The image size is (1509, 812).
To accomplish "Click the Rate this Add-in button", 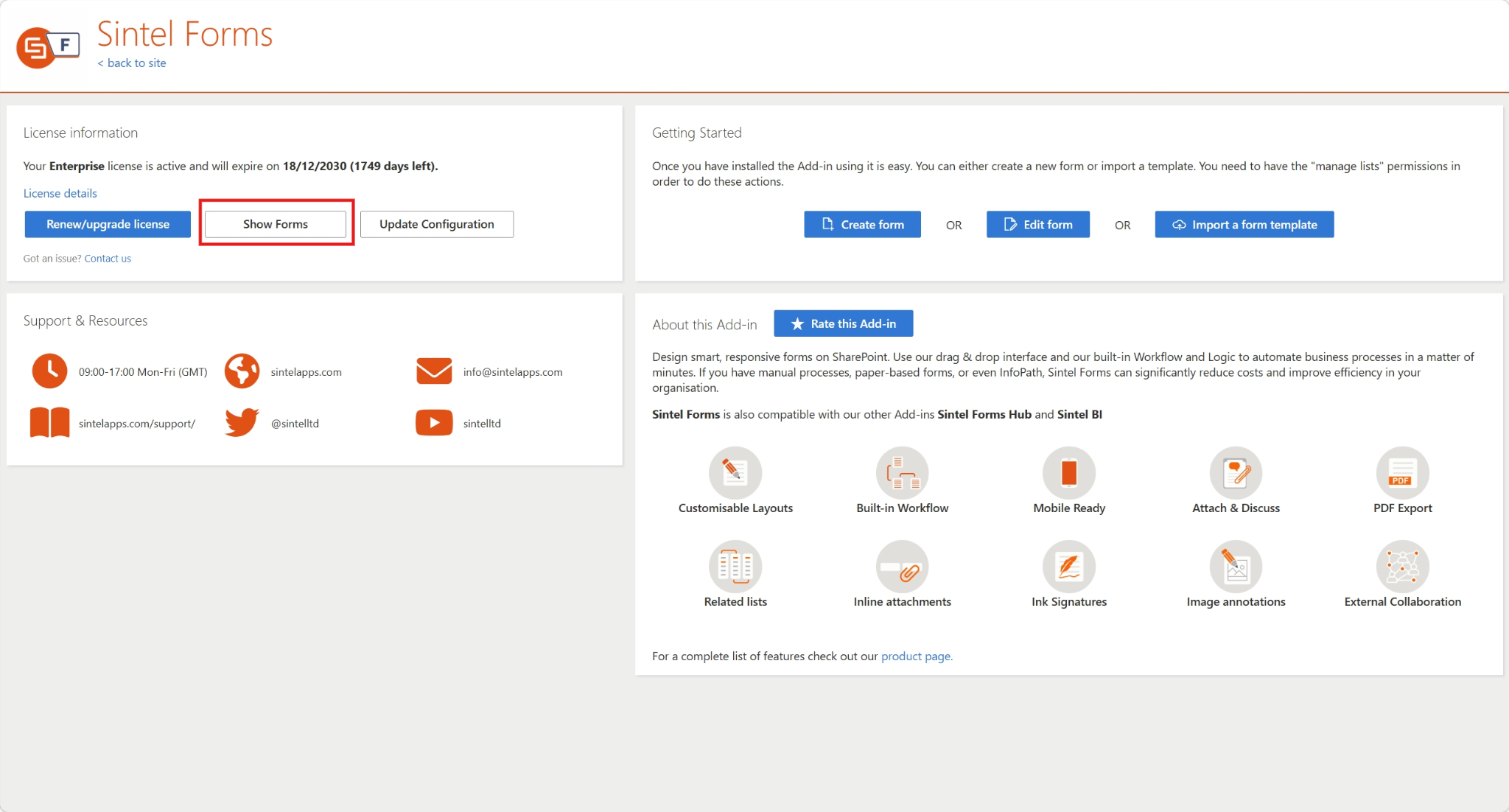I will pos(843,323).
